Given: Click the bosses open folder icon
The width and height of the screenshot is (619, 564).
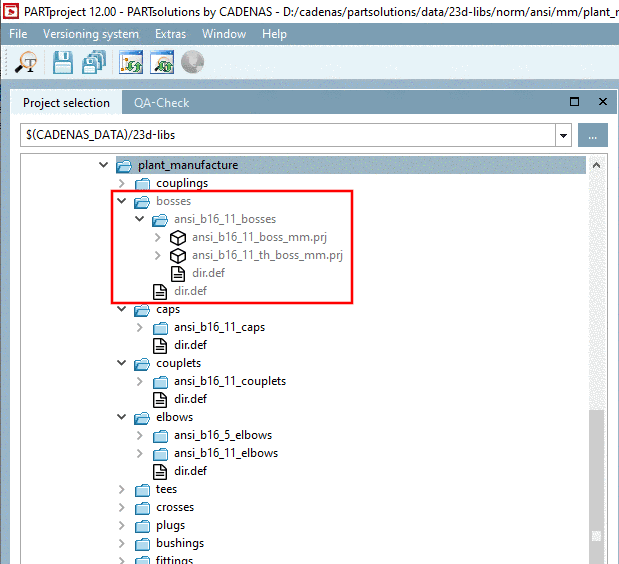Looking at the screenshot, I should tap(142, 202).
